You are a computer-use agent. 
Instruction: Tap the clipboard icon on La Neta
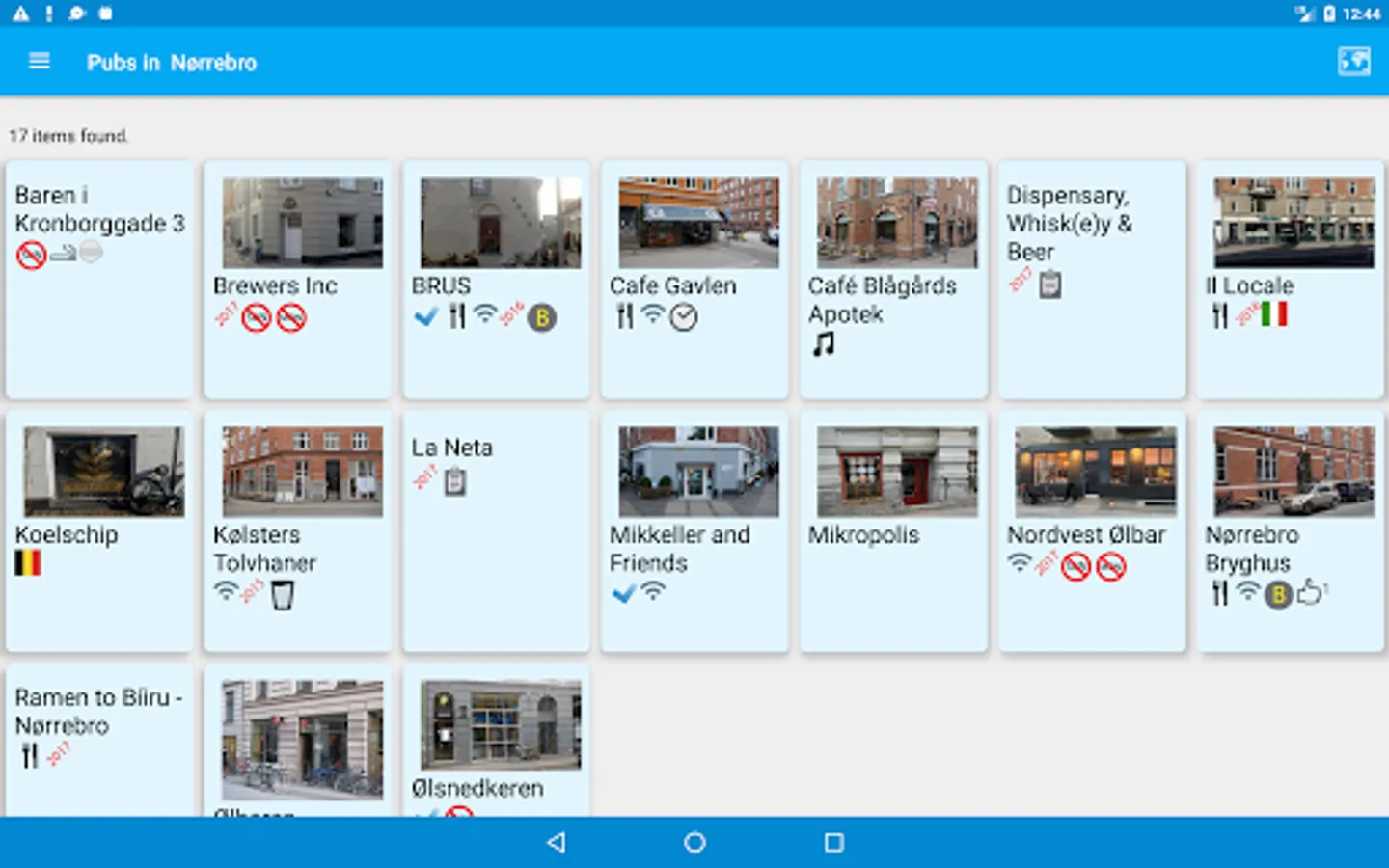coord(455,481)
